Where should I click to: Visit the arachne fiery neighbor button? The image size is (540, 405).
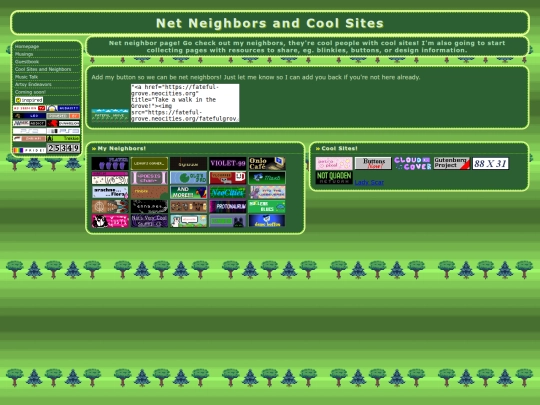110,192
